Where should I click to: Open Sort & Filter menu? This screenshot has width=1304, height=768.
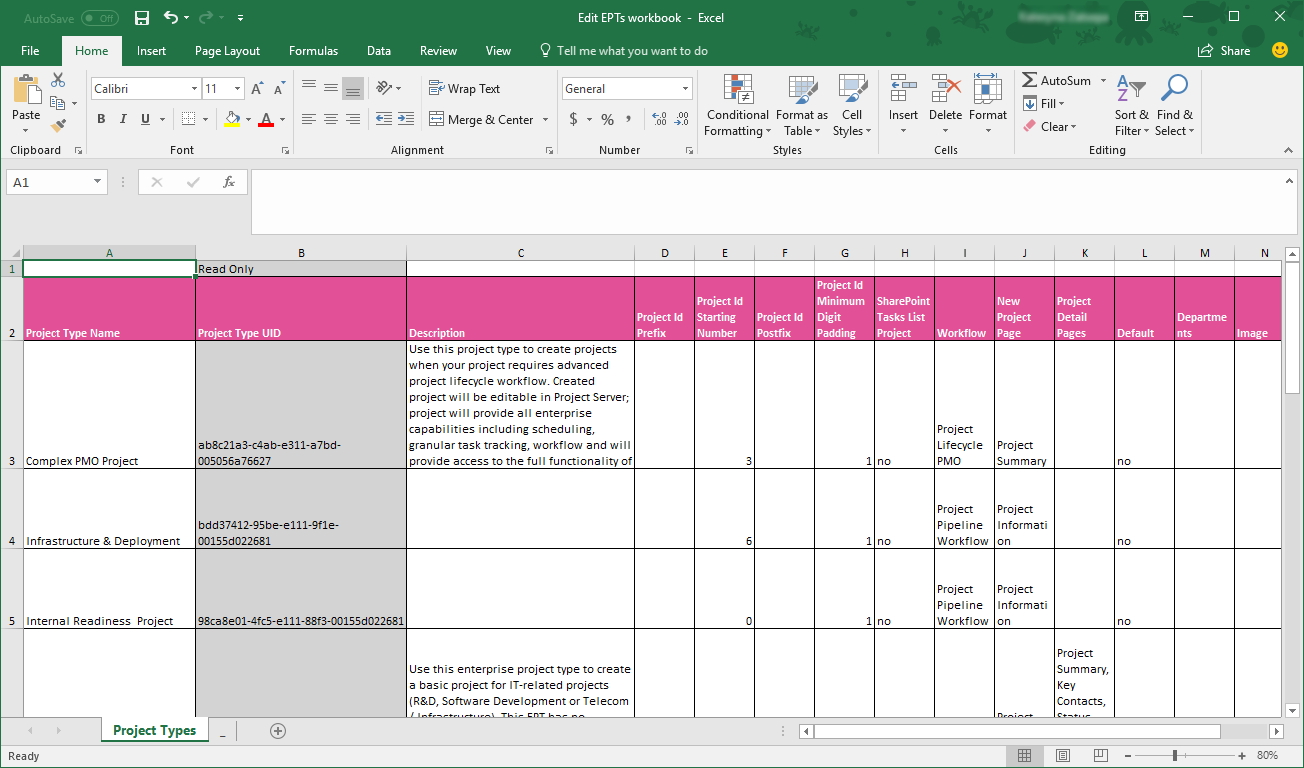(1132, 105)
